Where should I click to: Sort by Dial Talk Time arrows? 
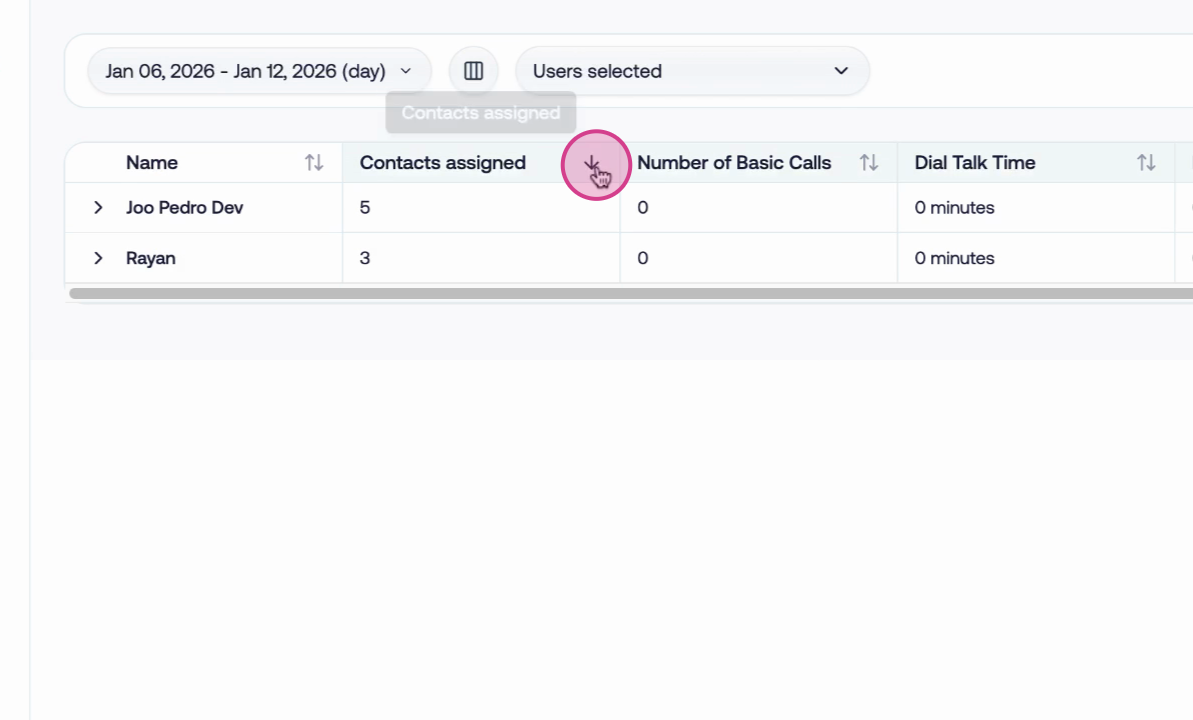[1146, 162]
